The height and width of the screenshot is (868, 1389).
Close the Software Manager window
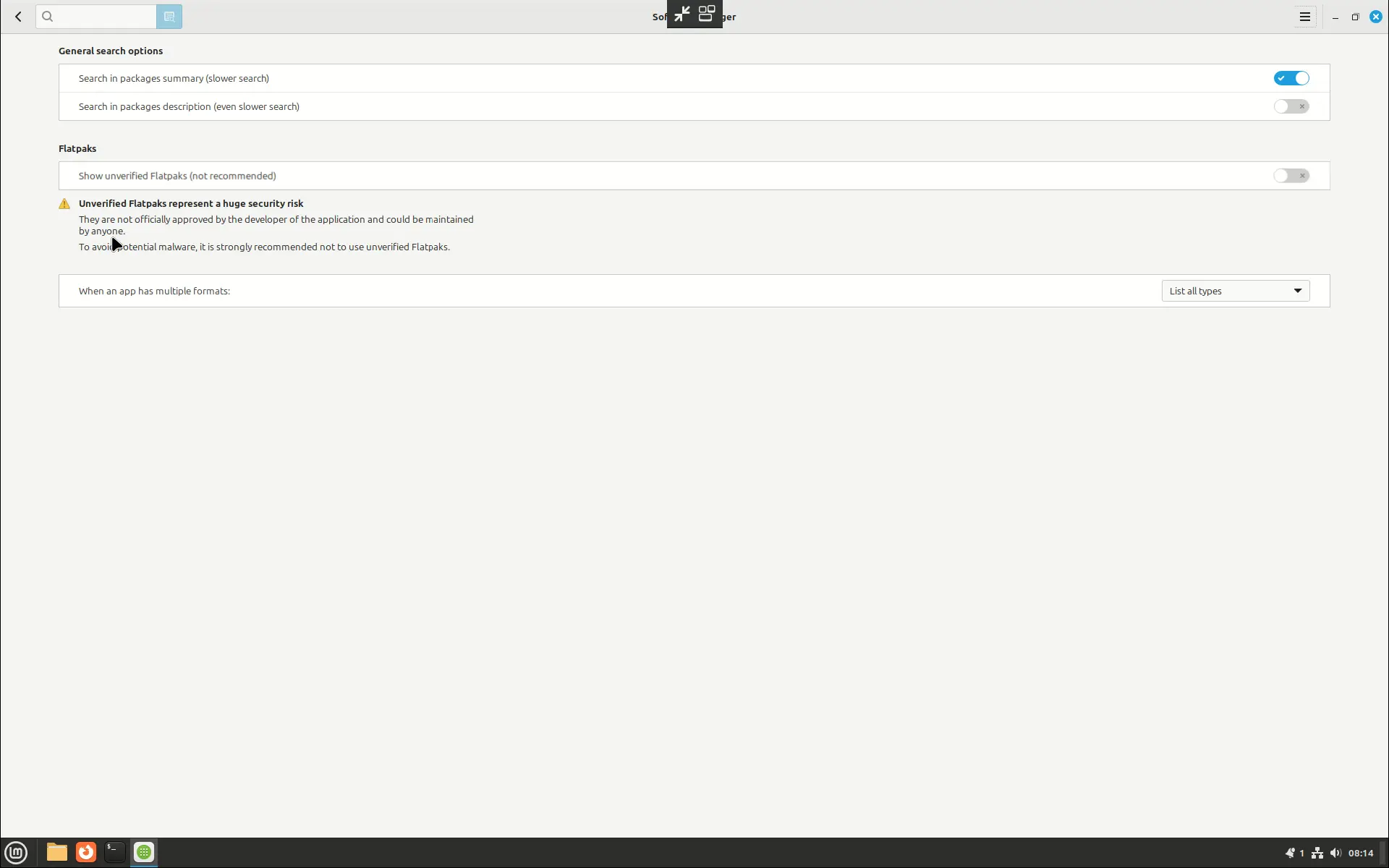[x=1376, y=17]
